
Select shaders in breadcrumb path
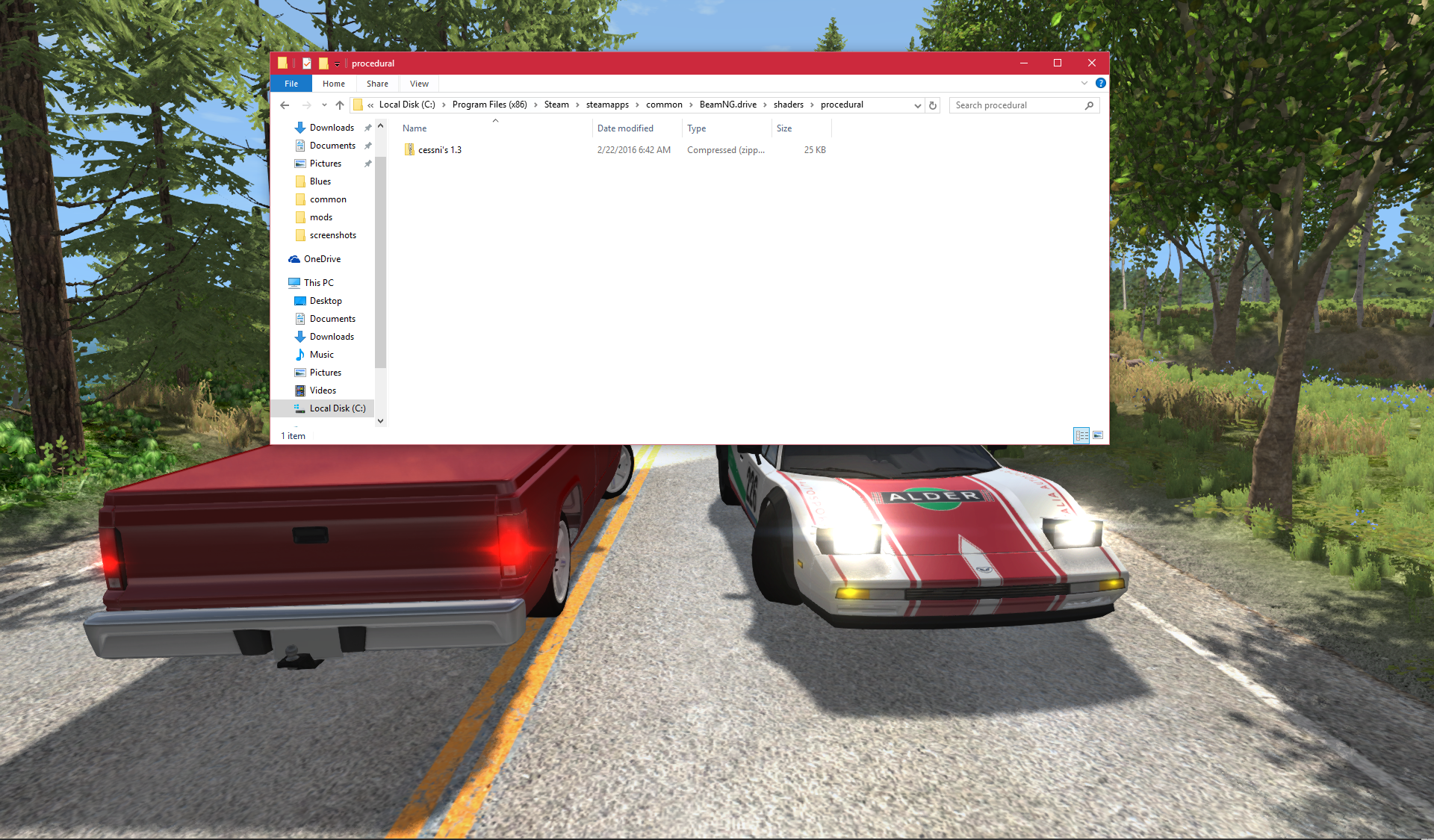789,105
